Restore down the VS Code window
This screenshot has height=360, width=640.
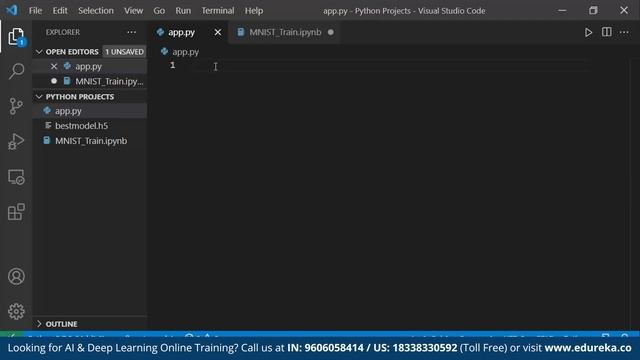(593, 11)
